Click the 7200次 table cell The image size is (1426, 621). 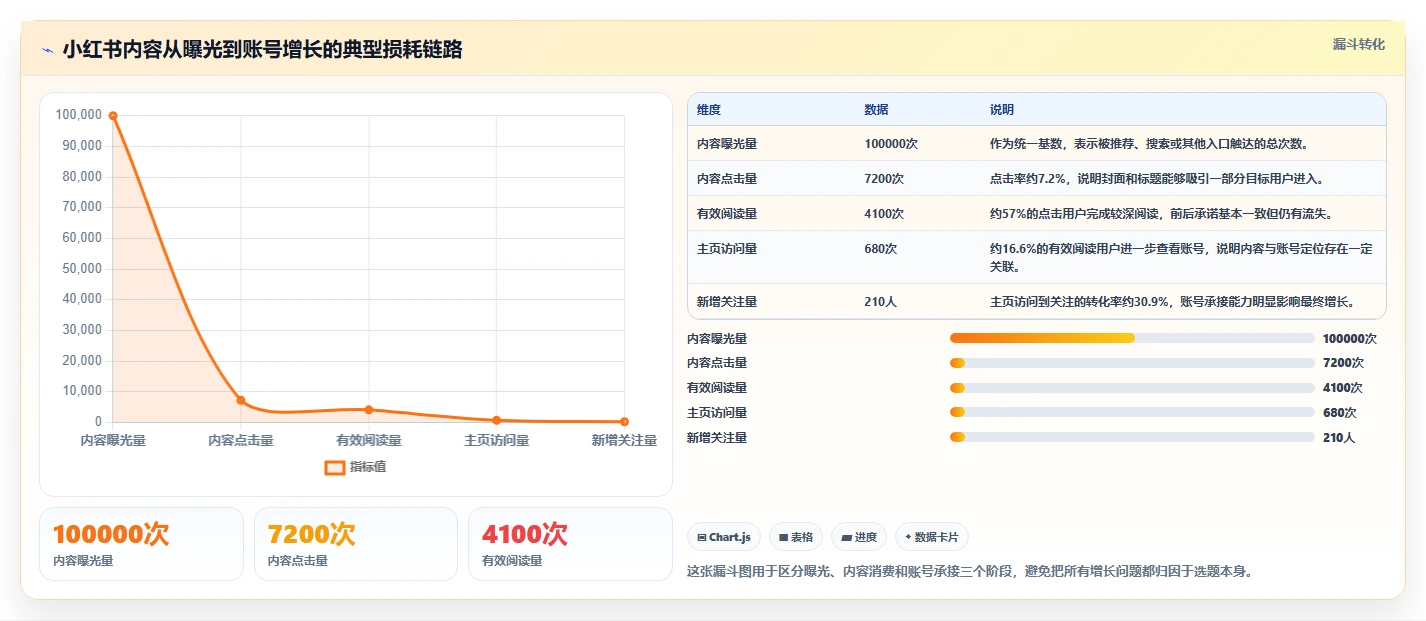(884, 179)
